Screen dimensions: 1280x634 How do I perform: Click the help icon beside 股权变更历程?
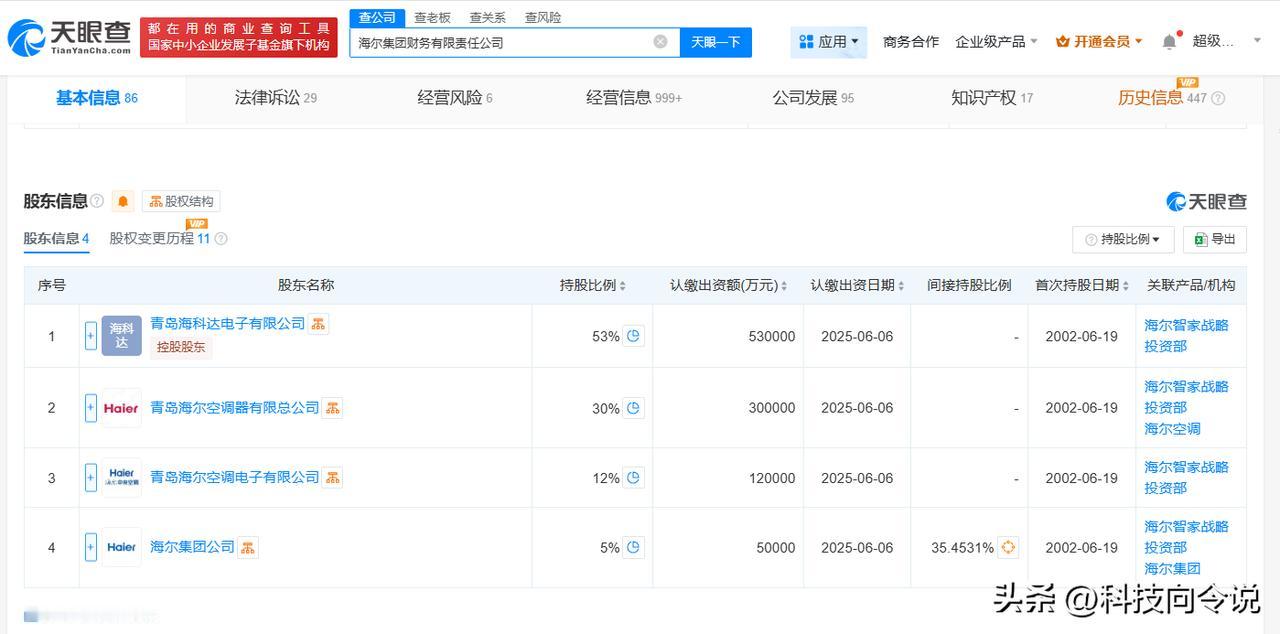tap(221, 239)
